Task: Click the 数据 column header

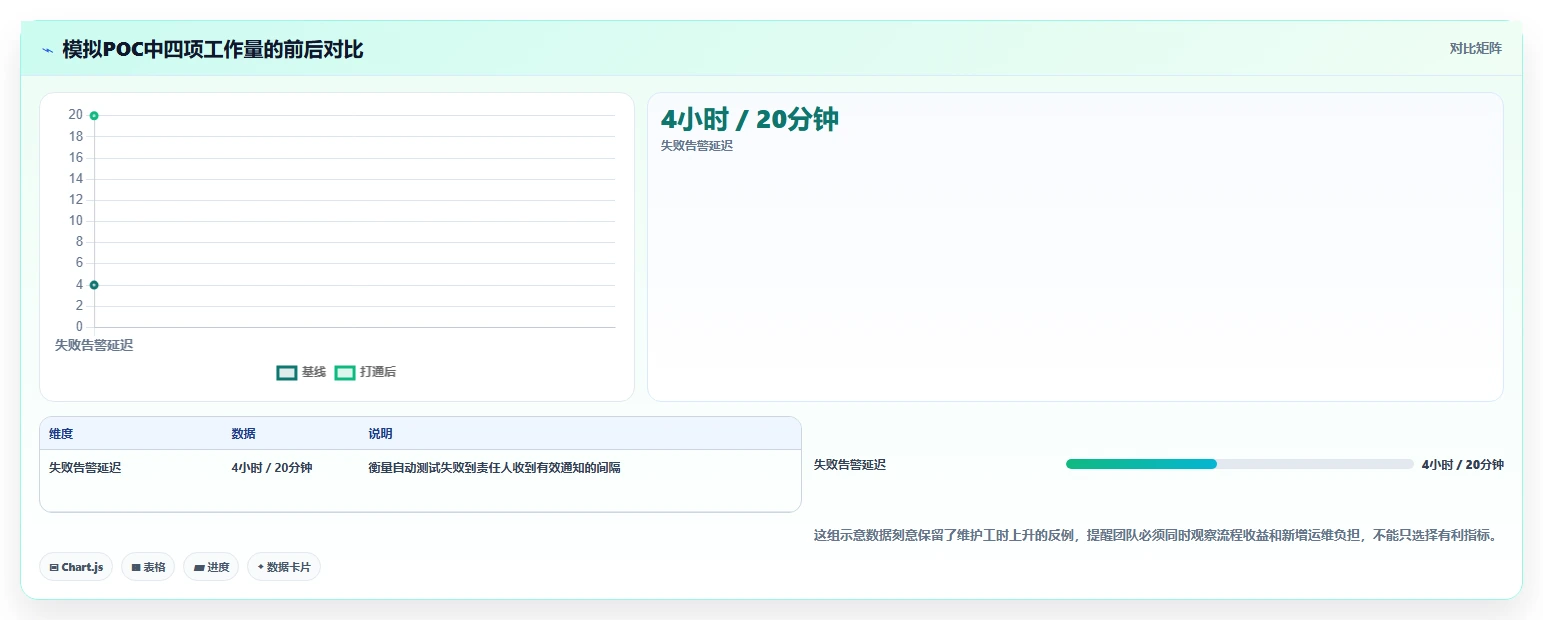Action: [x=243, y=434]
